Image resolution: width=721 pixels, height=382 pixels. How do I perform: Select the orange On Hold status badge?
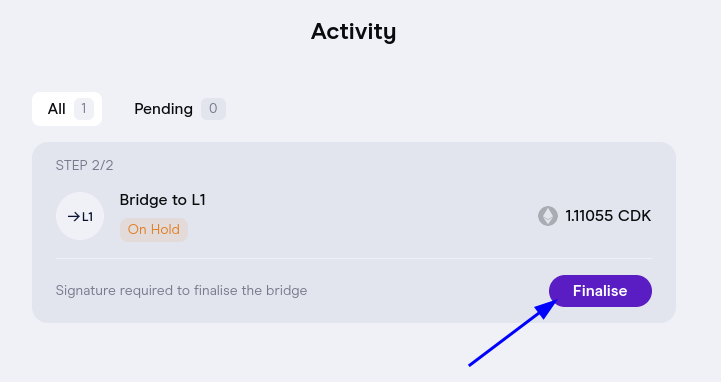point(154,229)
